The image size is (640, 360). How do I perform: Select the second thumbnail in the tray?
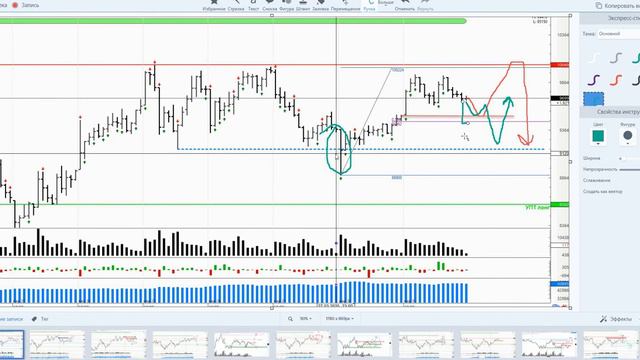pos(57,345)
